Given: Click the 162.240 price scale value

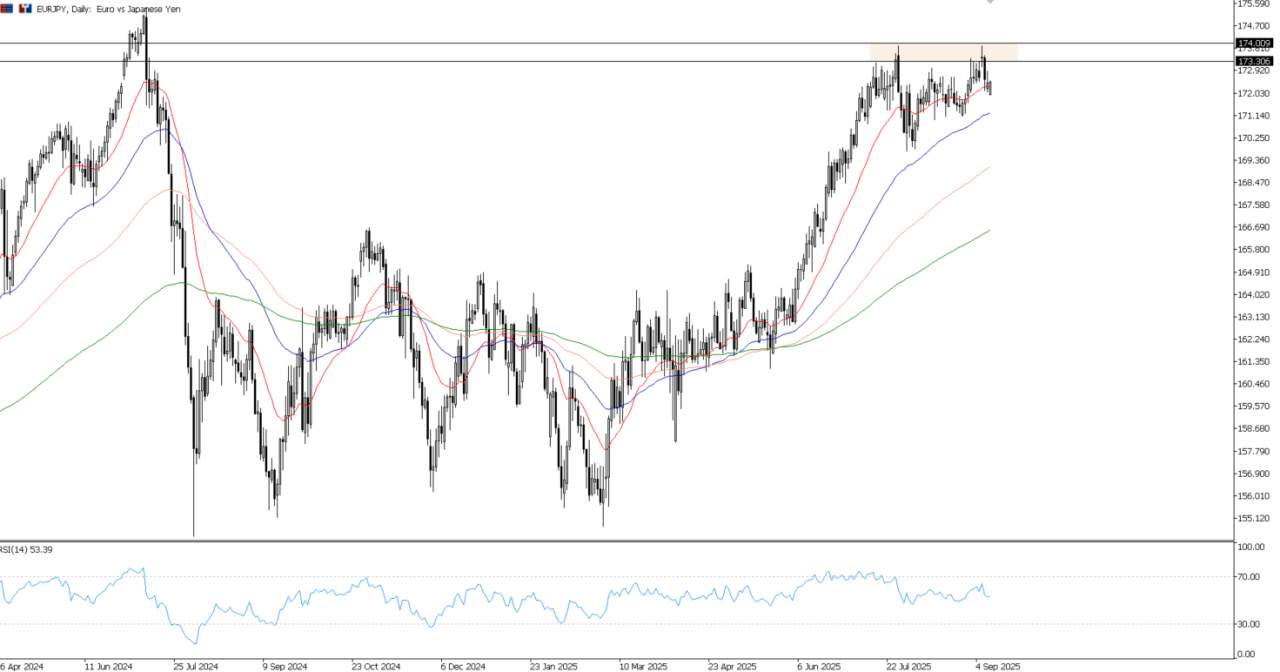Looking at the screenshot, I should [1256, 339].
